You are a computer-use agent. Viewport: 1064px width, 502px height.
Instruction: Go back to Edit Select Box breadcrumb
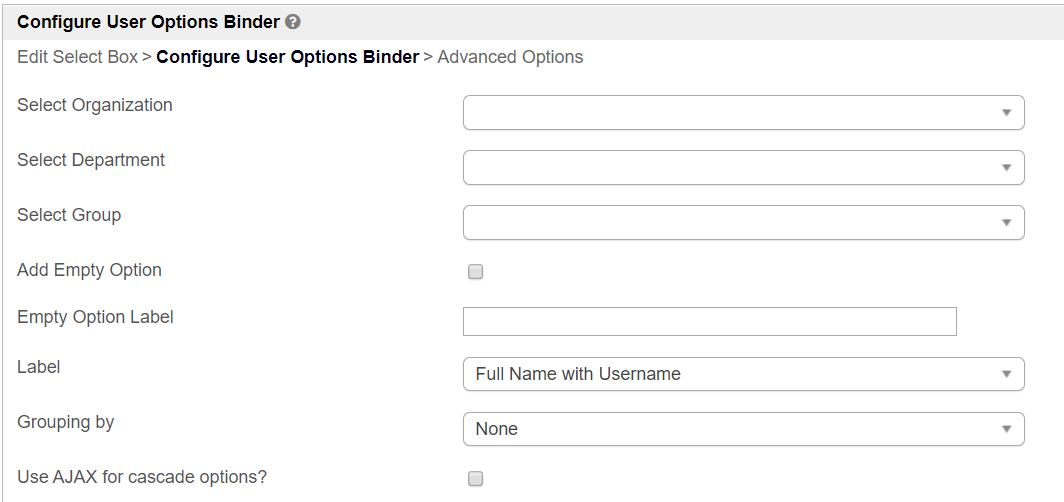point(77,57)
